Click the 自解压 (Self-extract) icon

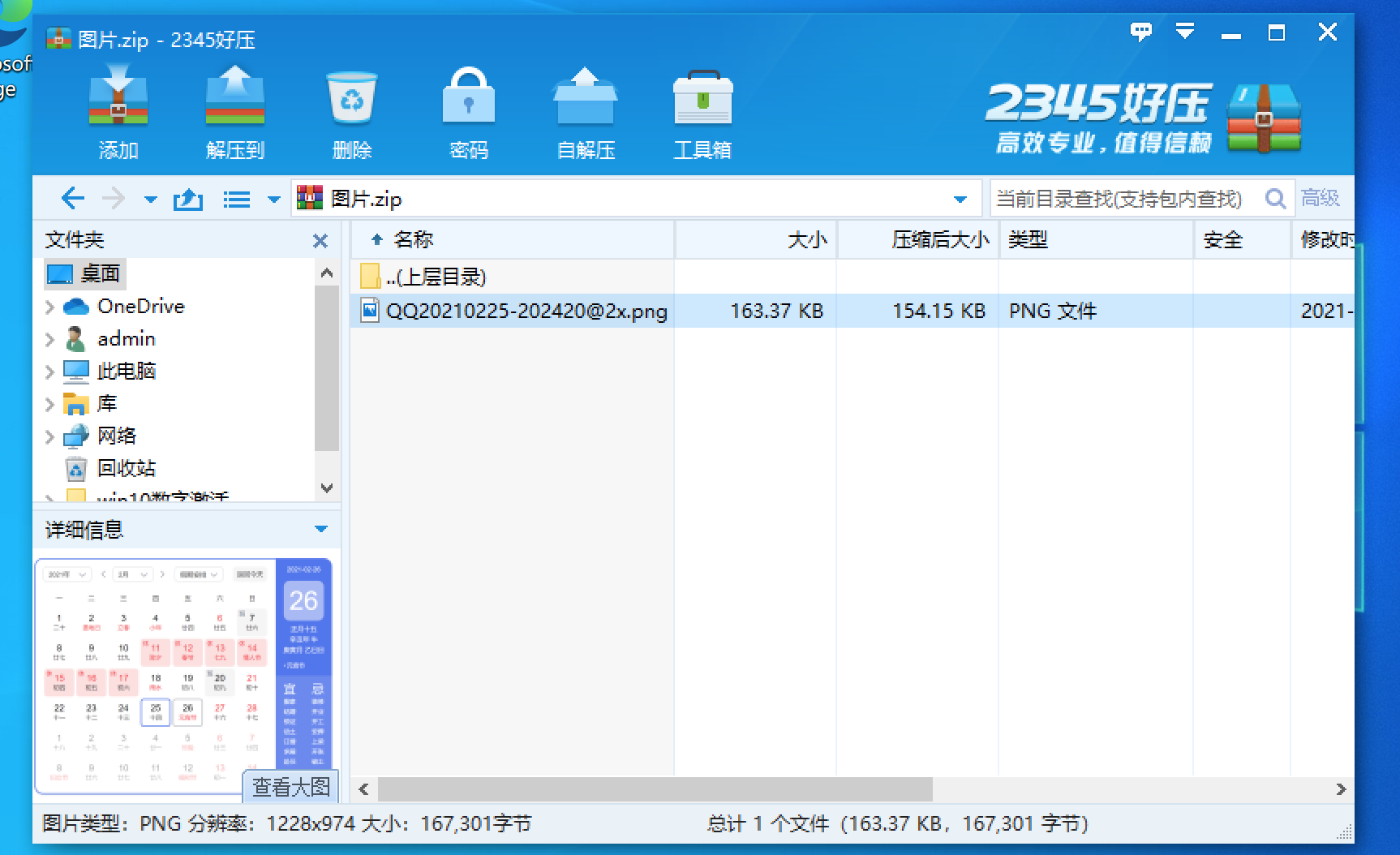click(x=586, y=114)
